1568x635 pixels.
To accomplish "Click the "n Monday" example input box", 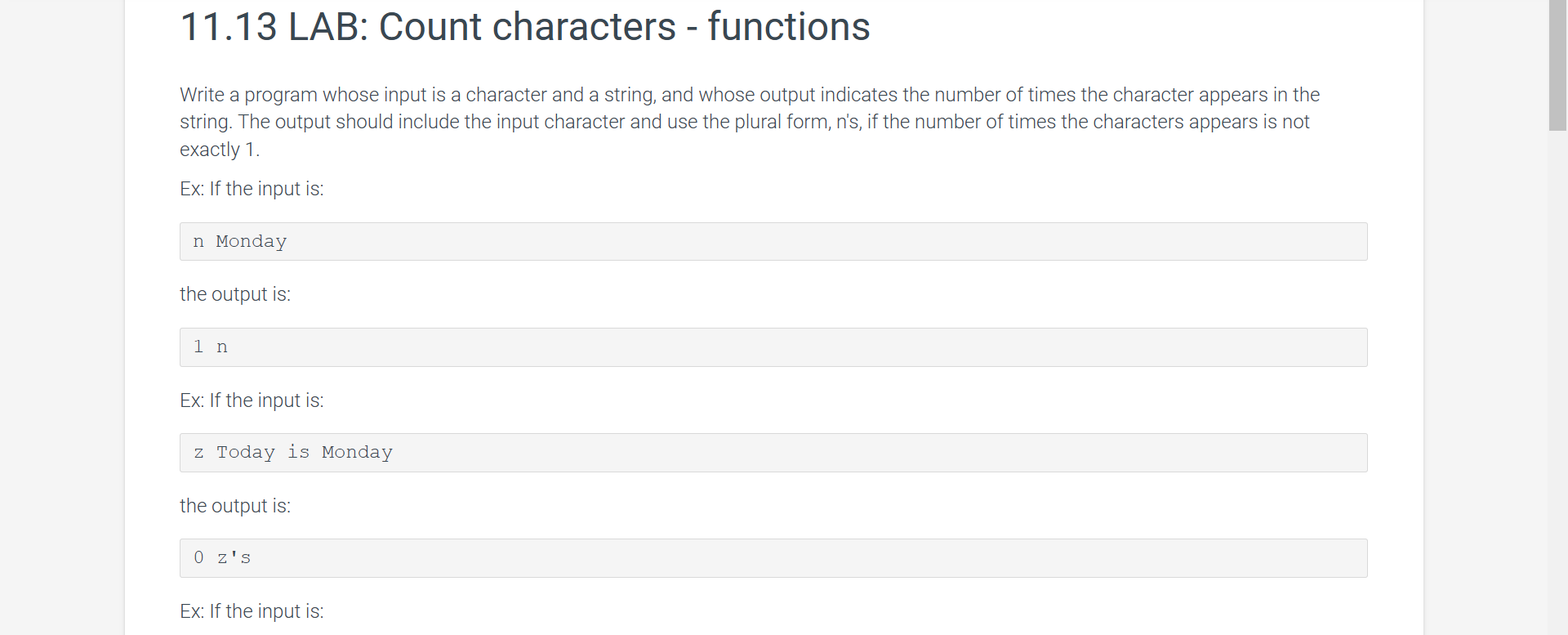I will pyautogui.click(x=773, y=242).
